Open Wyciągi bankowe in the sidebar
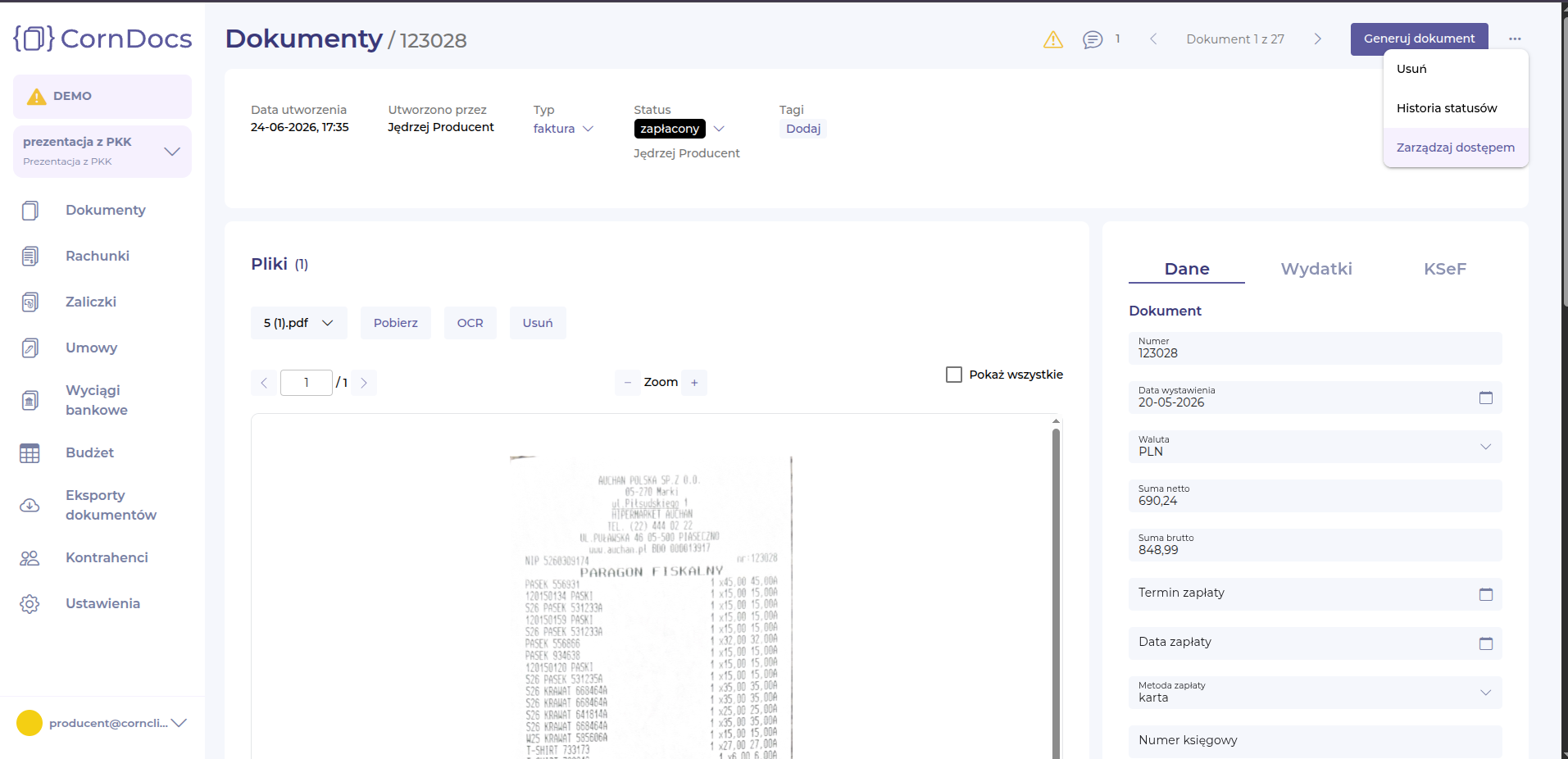Viewport: 1568px width, 759px height. point(97,400)
